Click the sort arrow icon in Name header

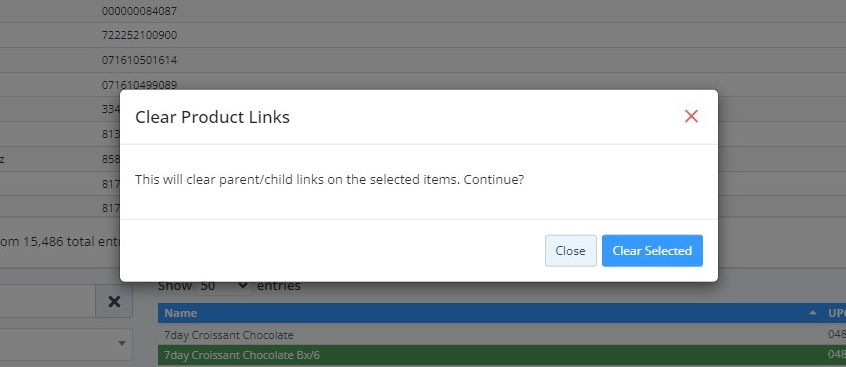[813, 313]
